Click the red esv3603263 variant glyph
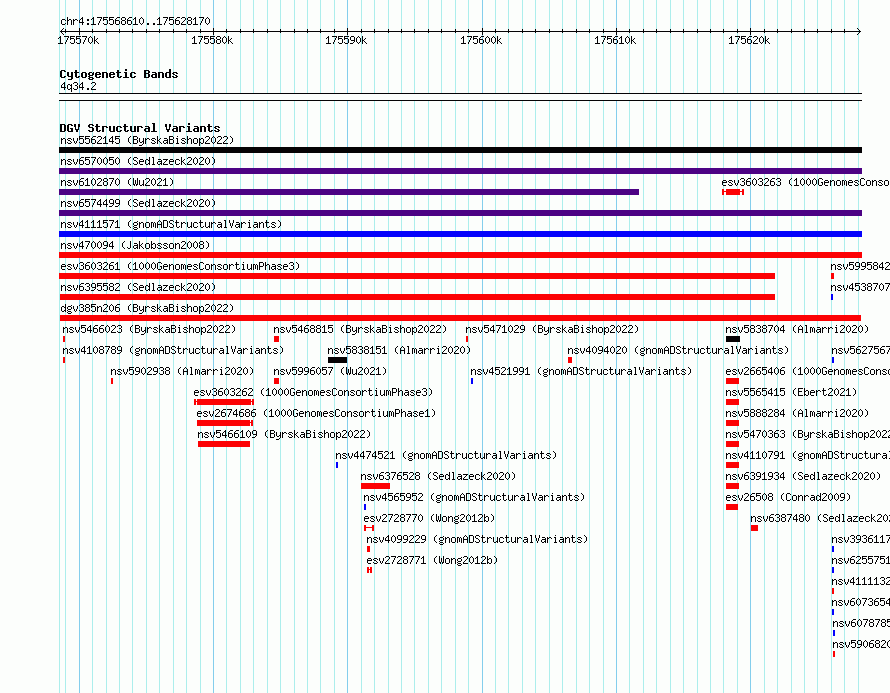Viewport: 890px width, 693px height. pos(733,192)
